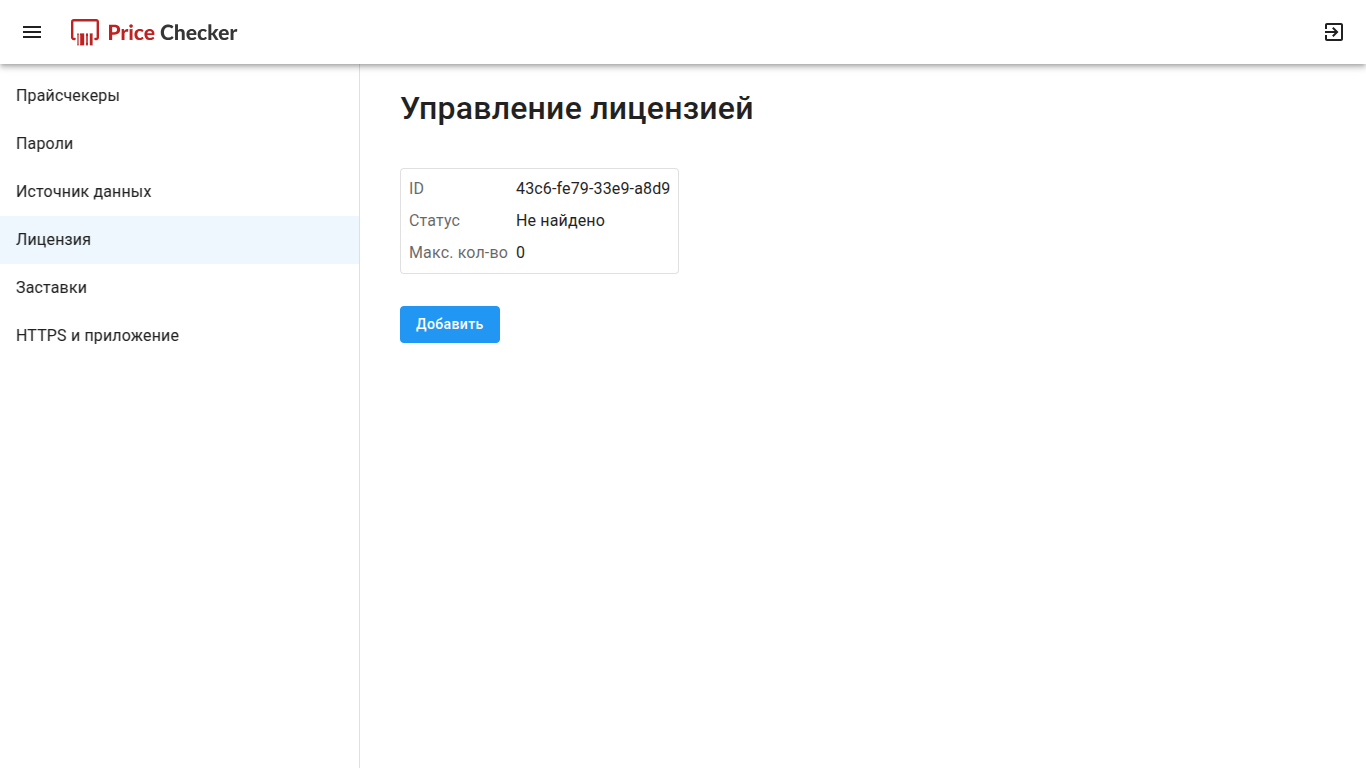Image resolution: width=1366 pixels, height=768 pixels.
Task: Navigate to HTTPS и приложение
Action: 180,336
